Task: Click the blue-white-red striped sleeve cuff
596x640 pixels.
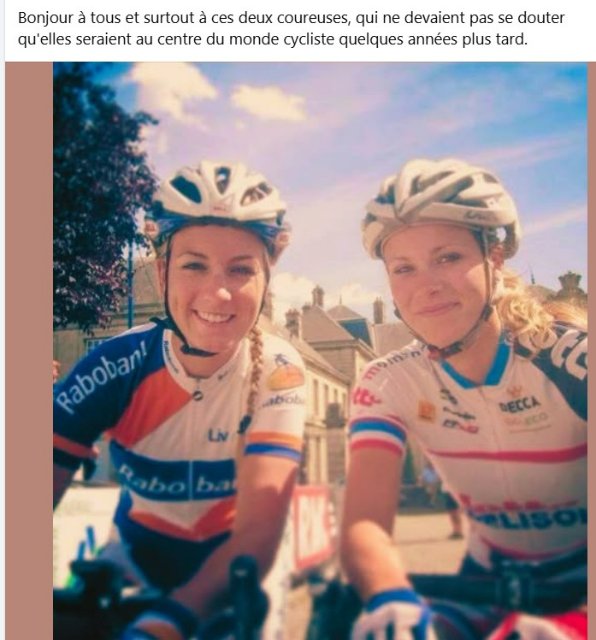Action: coord(378,435)
